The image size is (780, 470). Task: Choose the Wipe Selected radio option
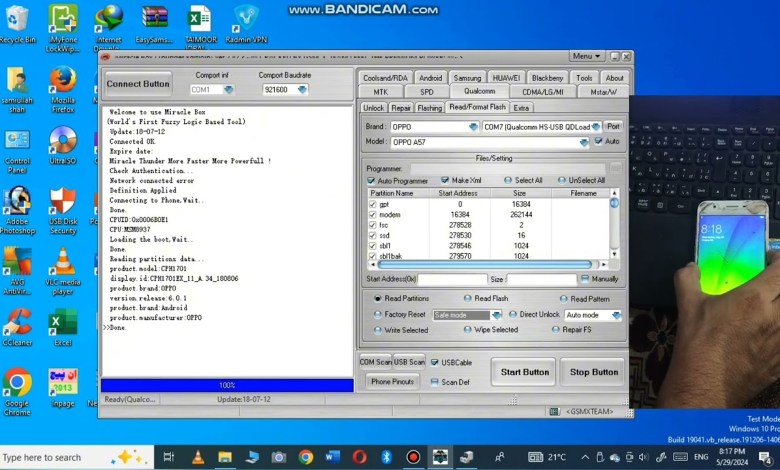[x=468, y=329]
